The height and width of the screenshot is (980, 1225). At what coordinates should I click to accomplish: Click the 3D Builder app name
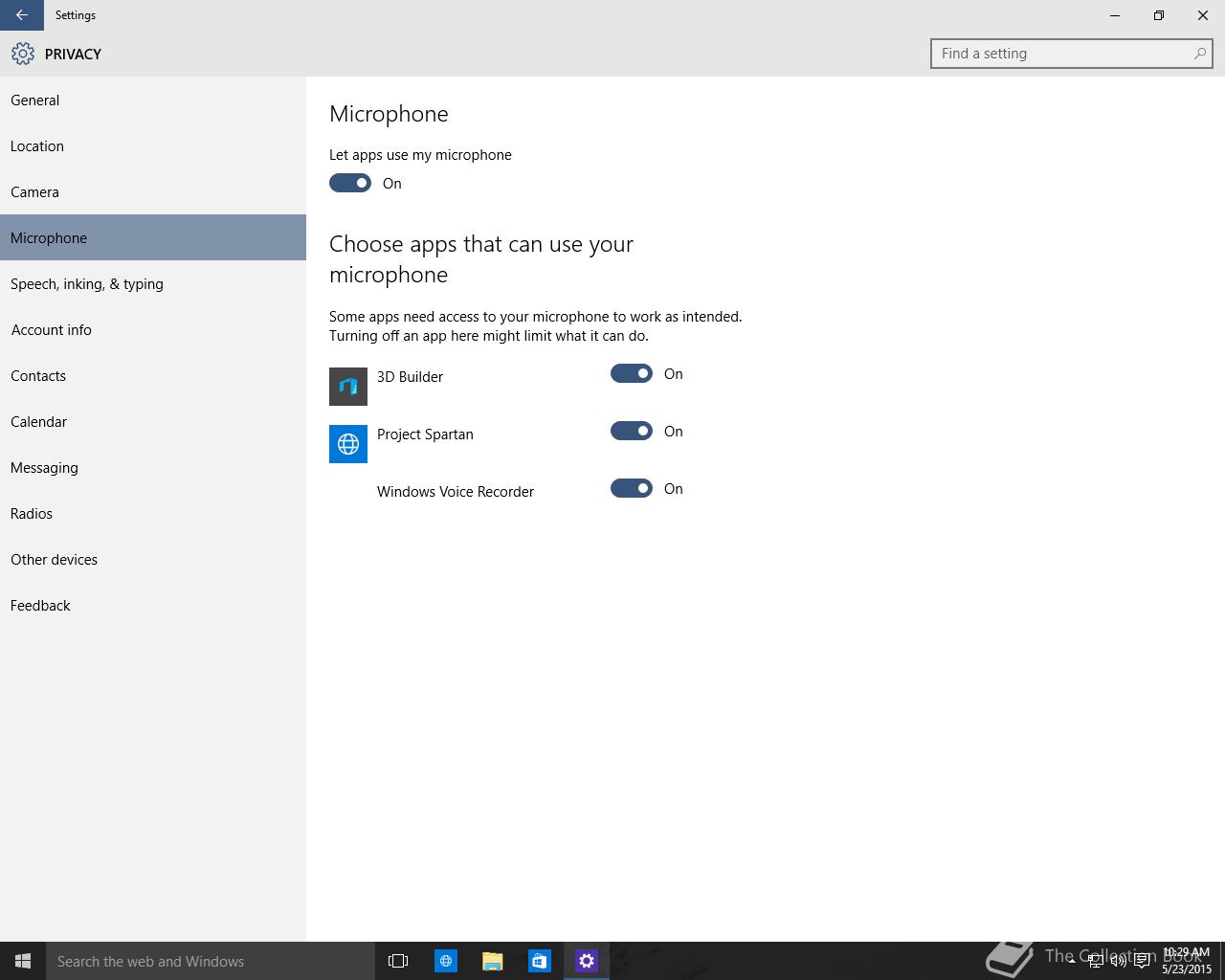click(410, 377)
